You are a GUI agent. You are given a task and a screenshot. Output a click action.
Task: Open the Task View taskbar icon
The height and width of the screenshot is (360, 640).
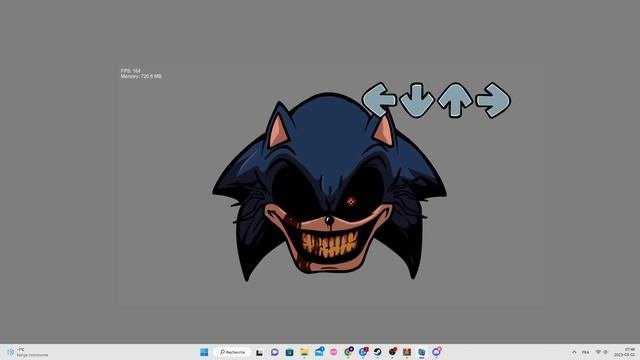click(x=259, y=352)
